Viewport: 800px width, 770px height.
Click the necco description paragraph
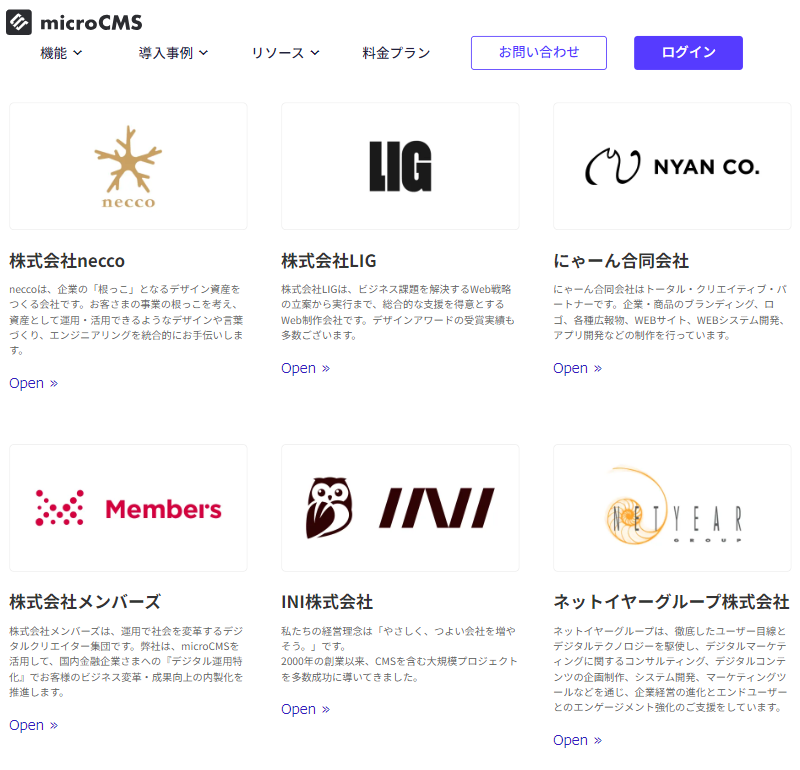(x=127, y=319)
